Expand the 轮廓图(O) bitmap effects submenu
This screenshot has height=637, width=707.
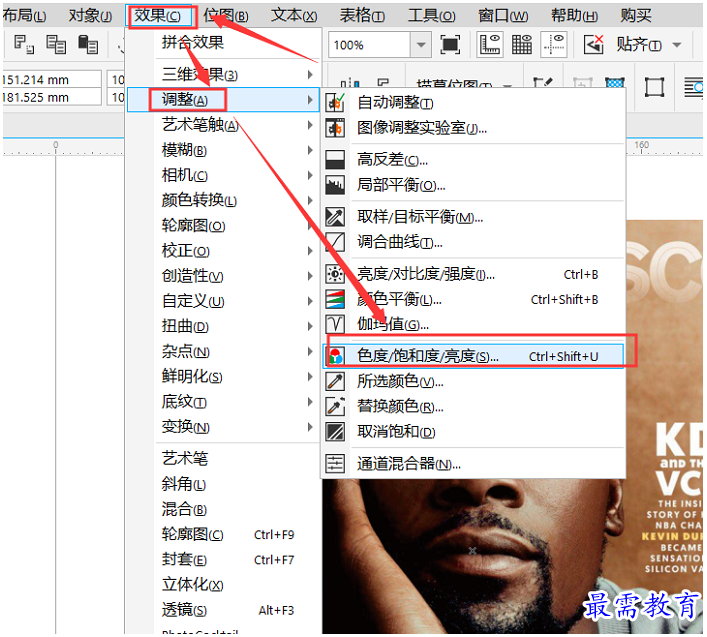point(224,225)
